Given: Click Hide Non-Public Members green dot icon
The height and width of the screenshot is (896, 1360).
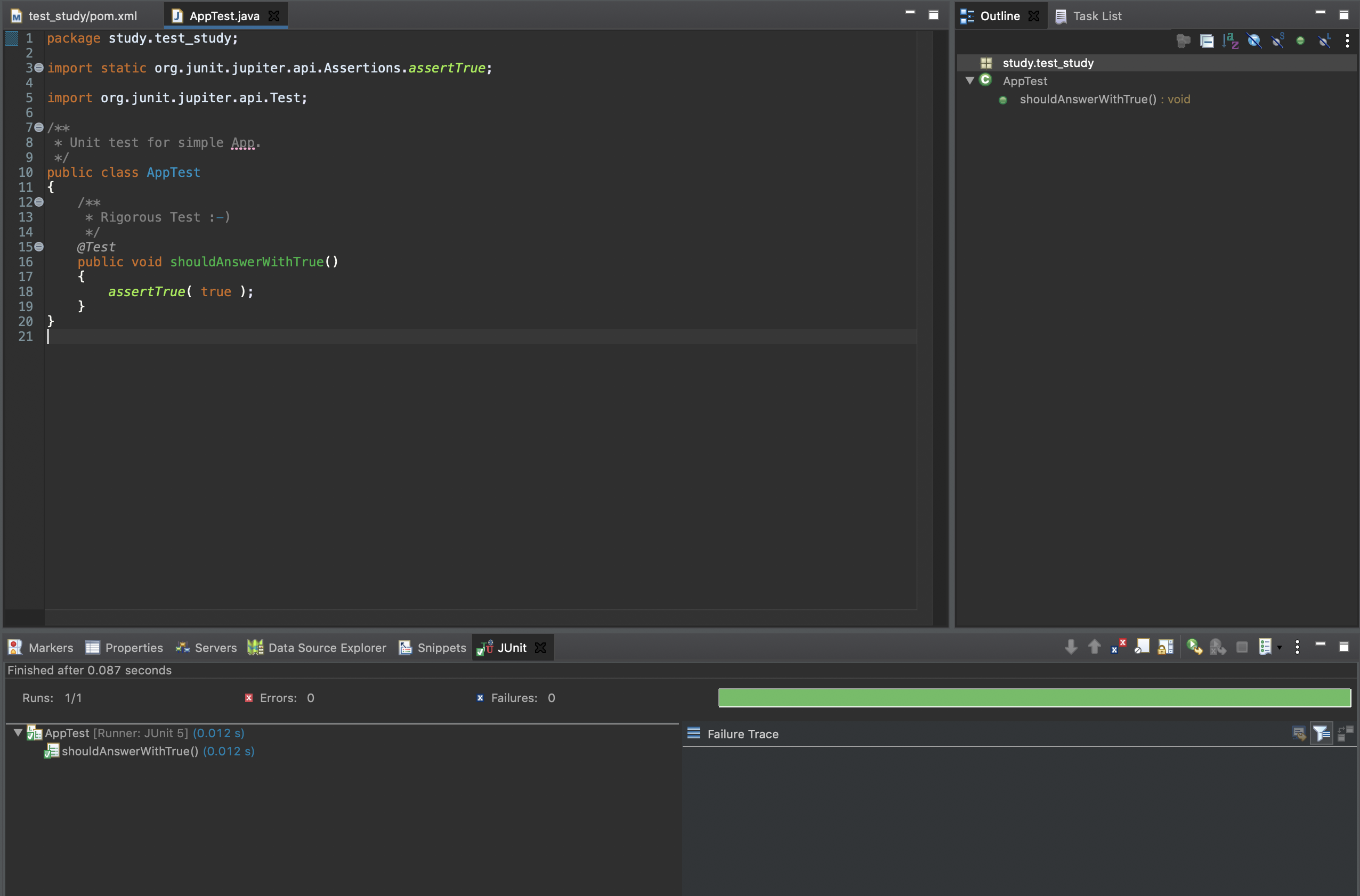Looking at the screenshot, I should click(1300, 40).
